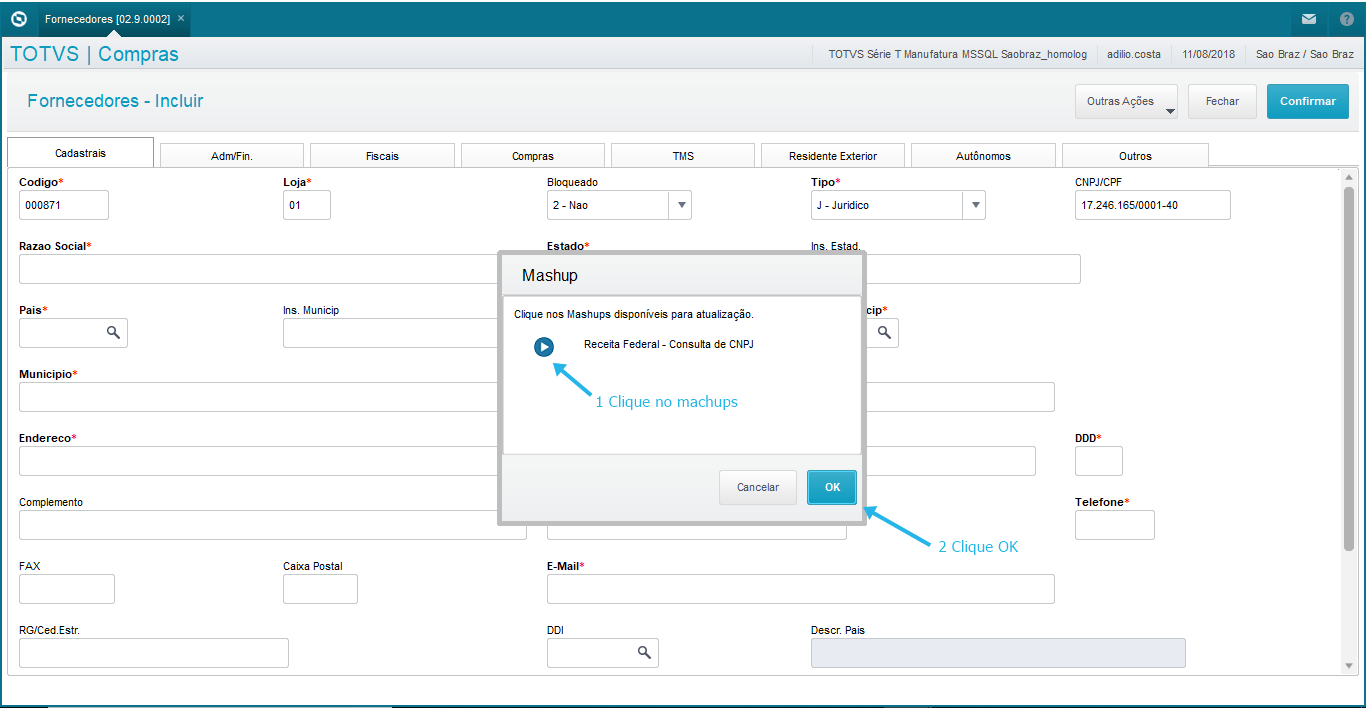Image resolution: width=1366 pixels, height=708 pixels.
Task: Click the Municipio input field
Action: (260, 397)
